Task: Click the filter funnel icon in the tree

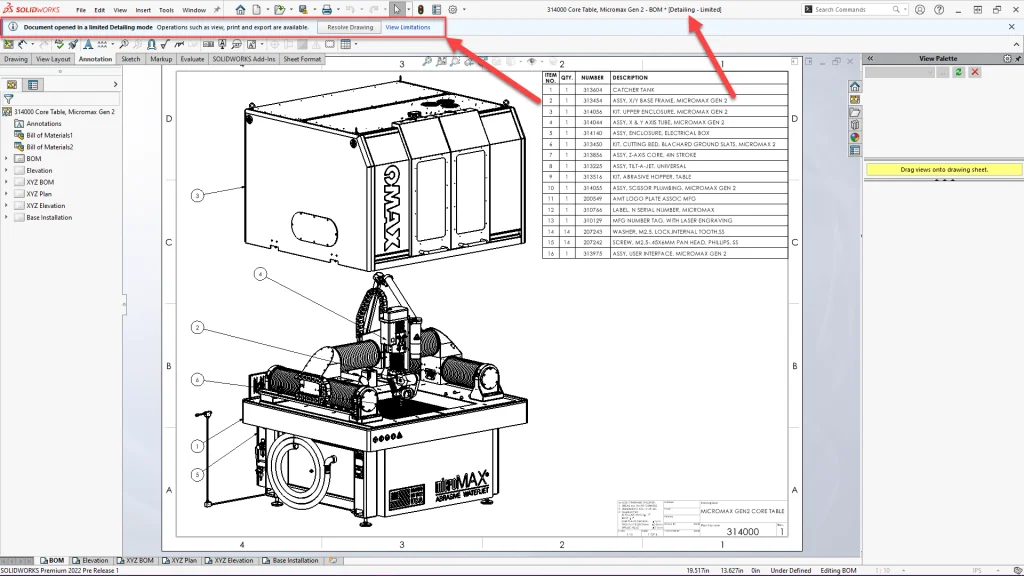Action: pyautogui.click(x=10, y=99)
